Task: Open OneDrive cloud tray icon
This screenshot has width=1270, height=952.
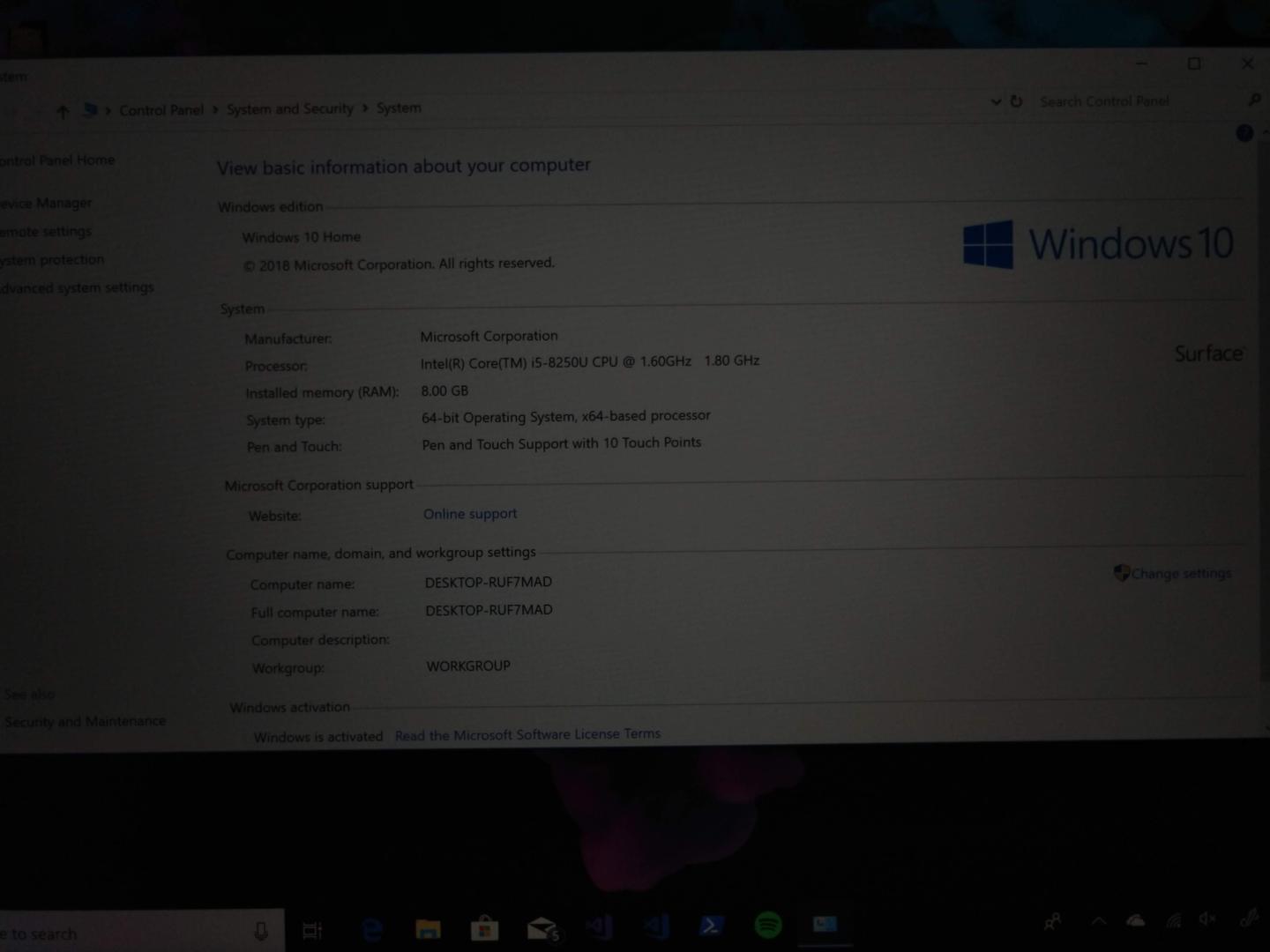Action: [1136, 920]
